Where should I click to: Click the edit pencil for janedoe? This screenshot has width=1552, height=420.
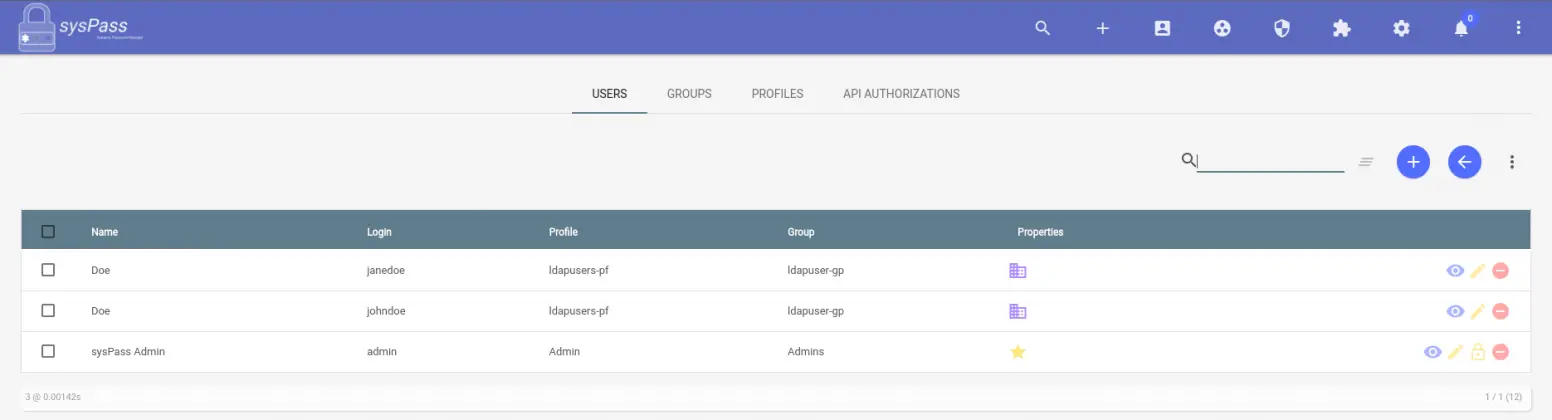[1478, 270]
